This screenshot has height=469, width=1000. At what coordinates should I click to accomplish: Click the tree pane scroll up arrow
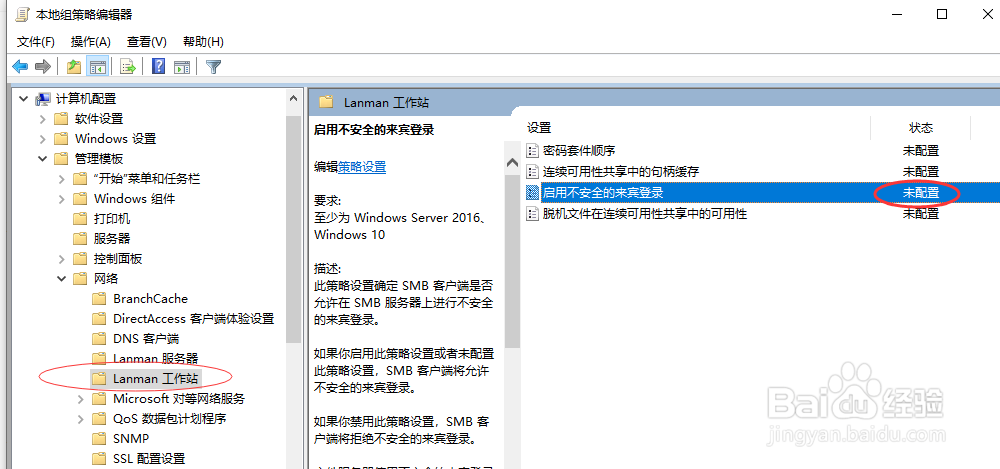tap(293, 99)
